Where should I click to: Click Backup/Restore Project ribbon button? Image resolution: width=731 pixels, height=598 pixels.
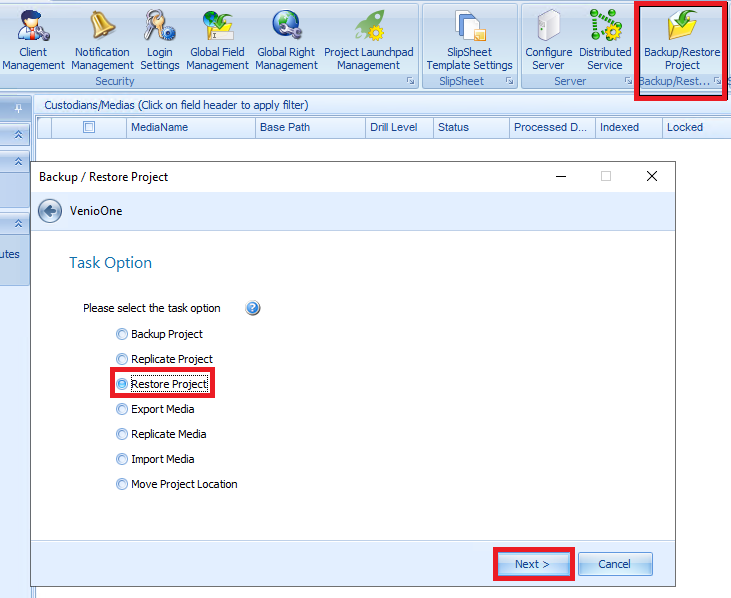(682, 41)
